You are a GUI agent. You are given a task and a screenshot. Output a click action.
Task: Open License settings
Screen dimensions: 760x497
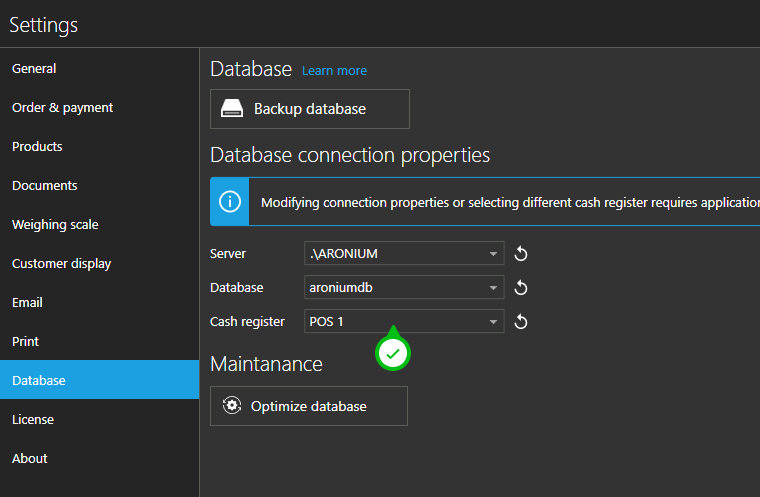(x=99, y=419)
